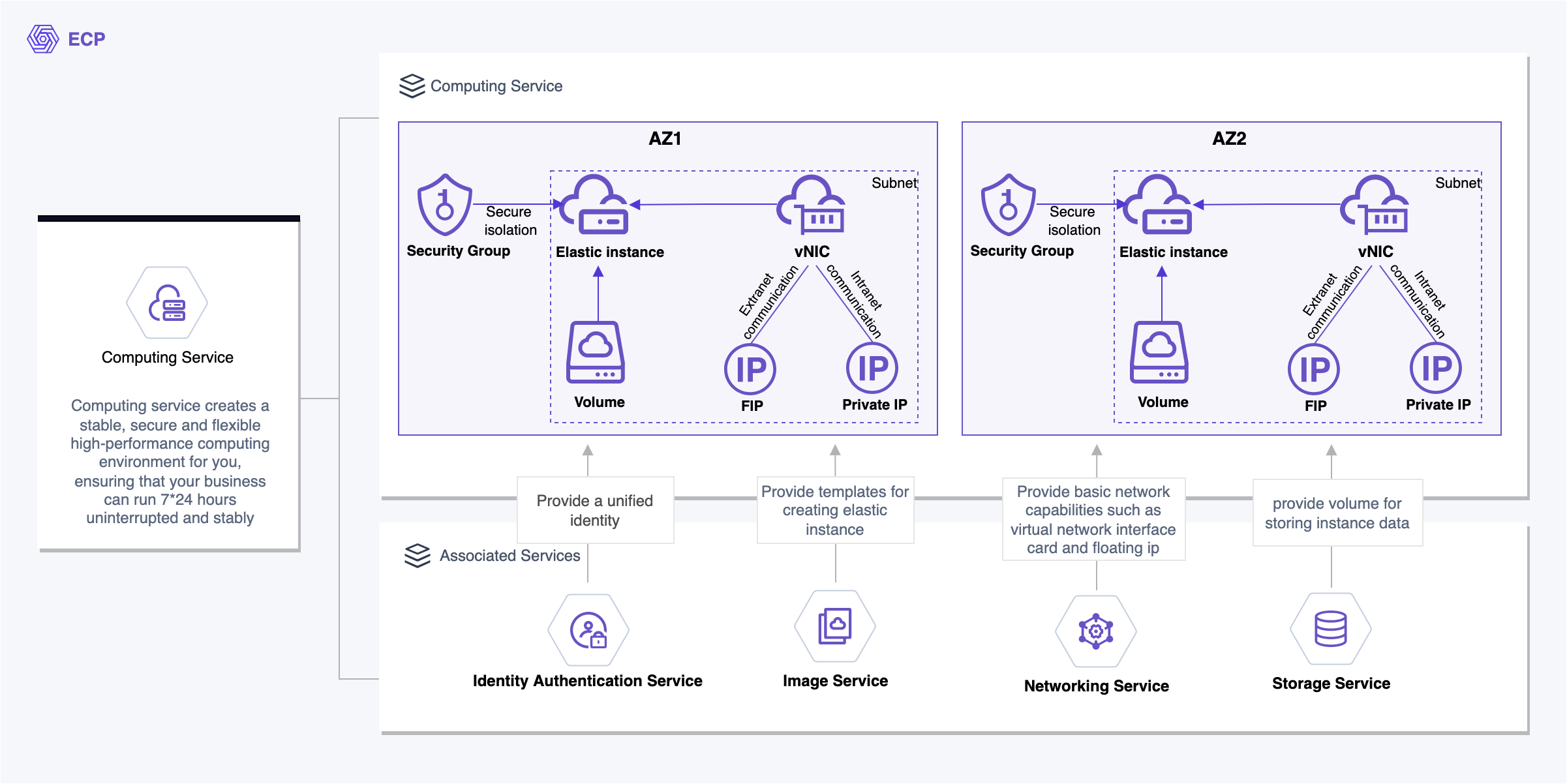The height and width of the screenshot is (784, 1567).
Task: Click the AZ2 title label
Action: (x=1229, y=138)
